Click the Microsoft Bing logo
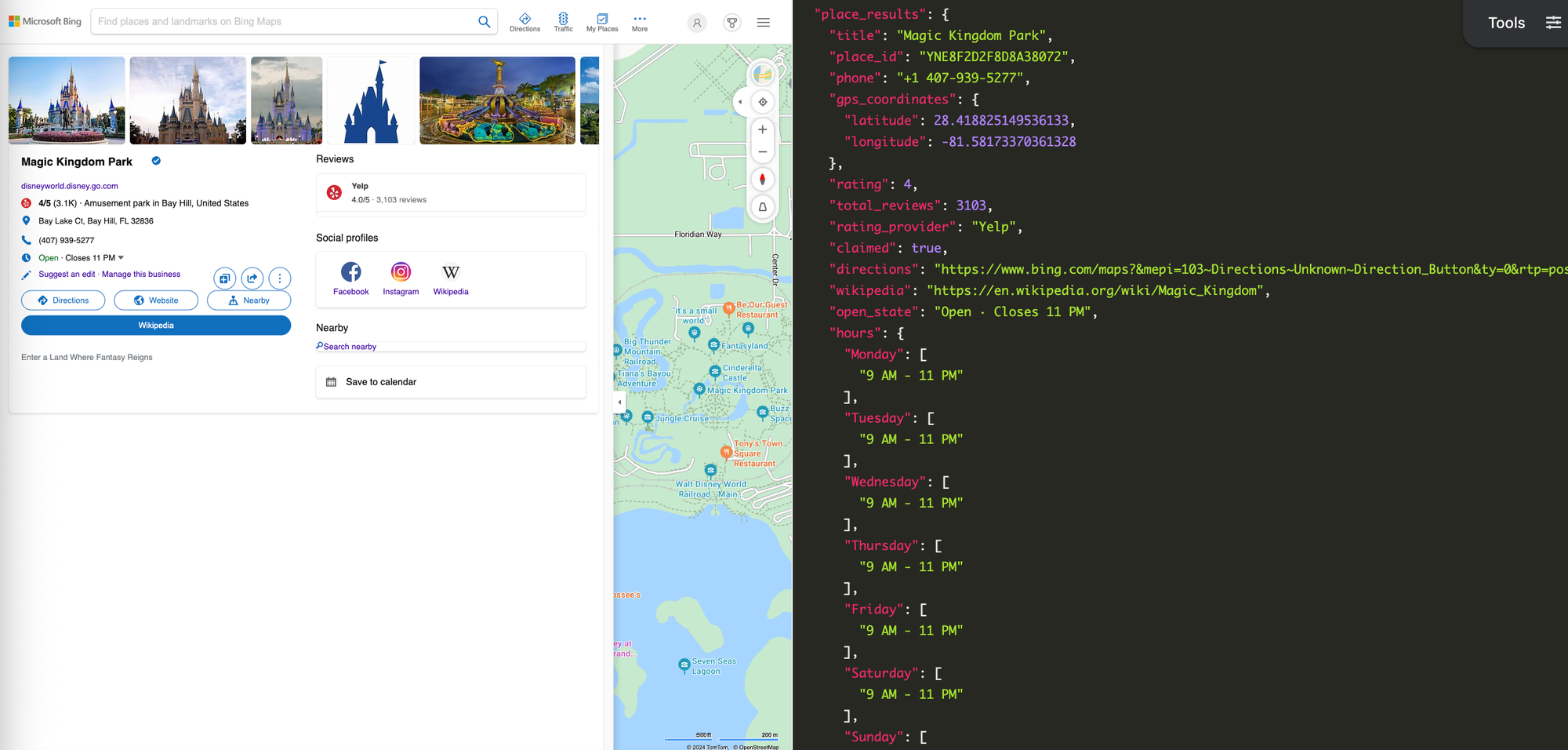Viewport: 1568px width, 750px height. point(45,21)
